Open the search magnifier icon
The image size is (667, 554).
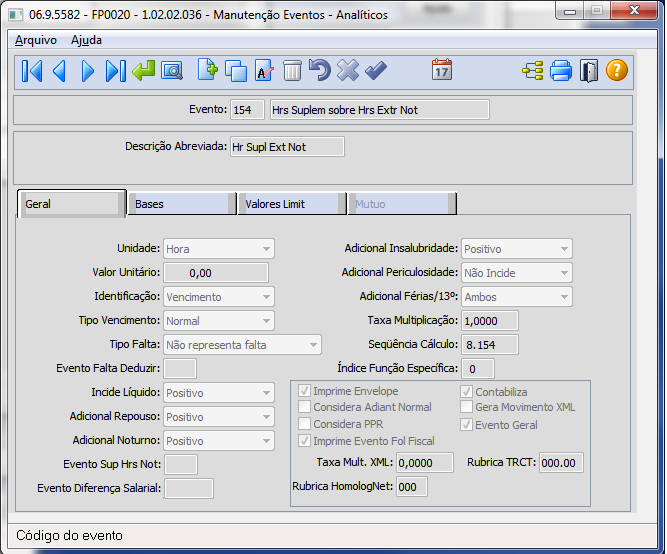[172, 71]
